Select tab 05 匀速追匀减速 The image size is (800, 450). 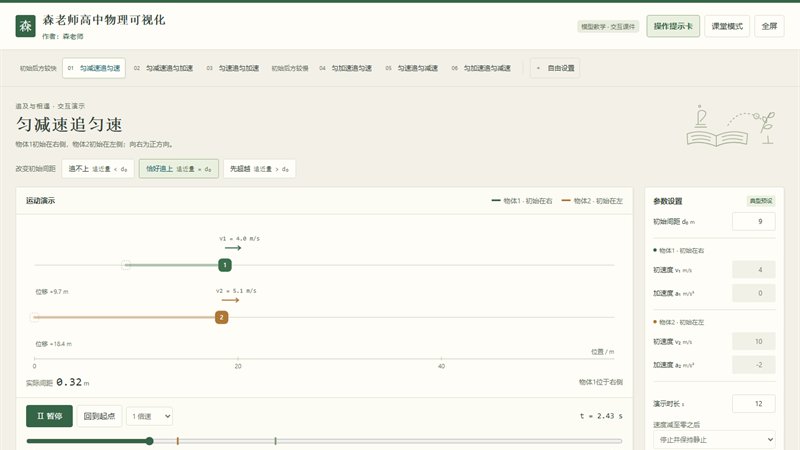coord(412,68)
